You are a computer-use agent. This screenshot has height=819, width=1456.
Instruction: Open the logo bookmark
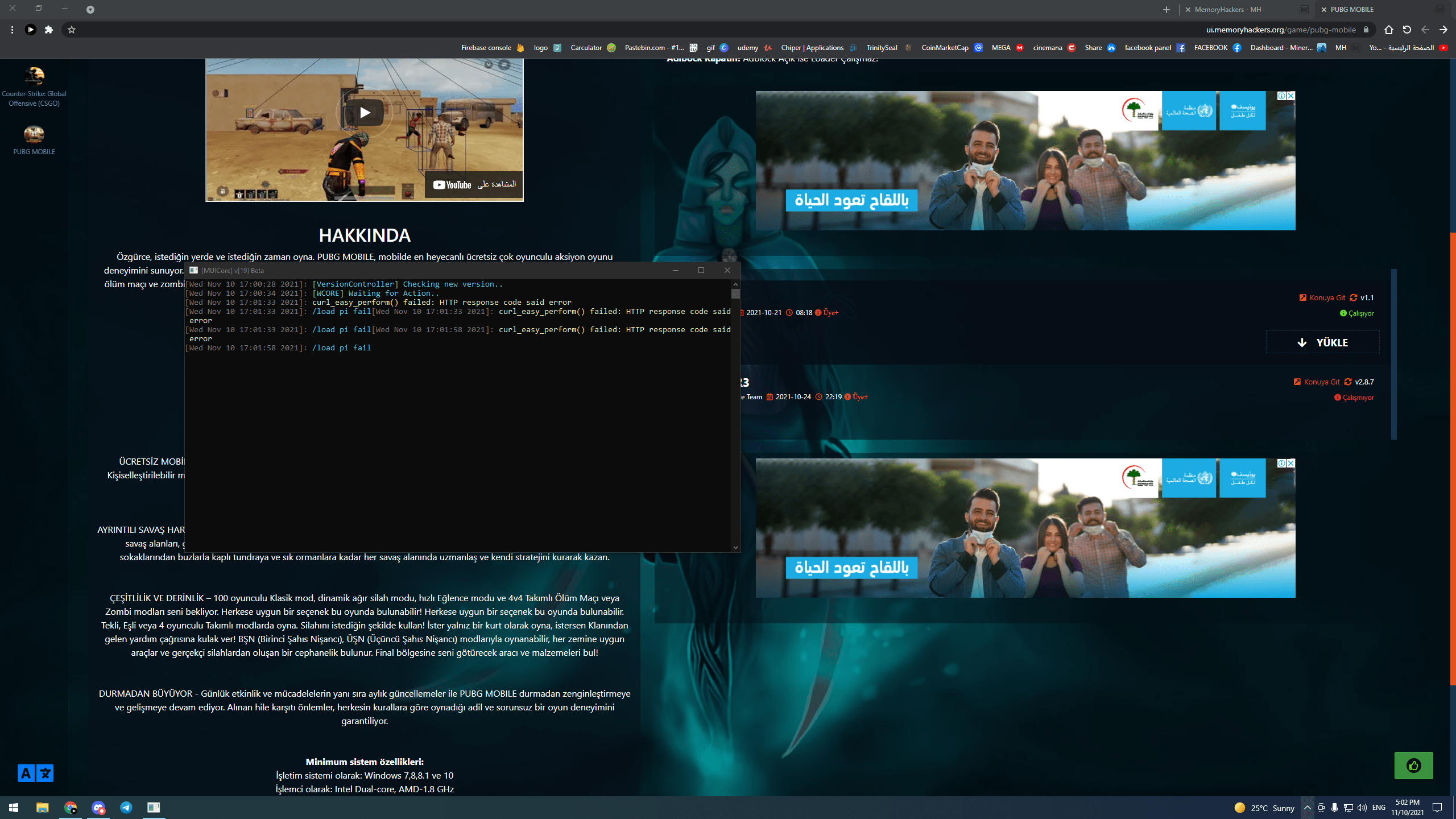click(548, 48)
